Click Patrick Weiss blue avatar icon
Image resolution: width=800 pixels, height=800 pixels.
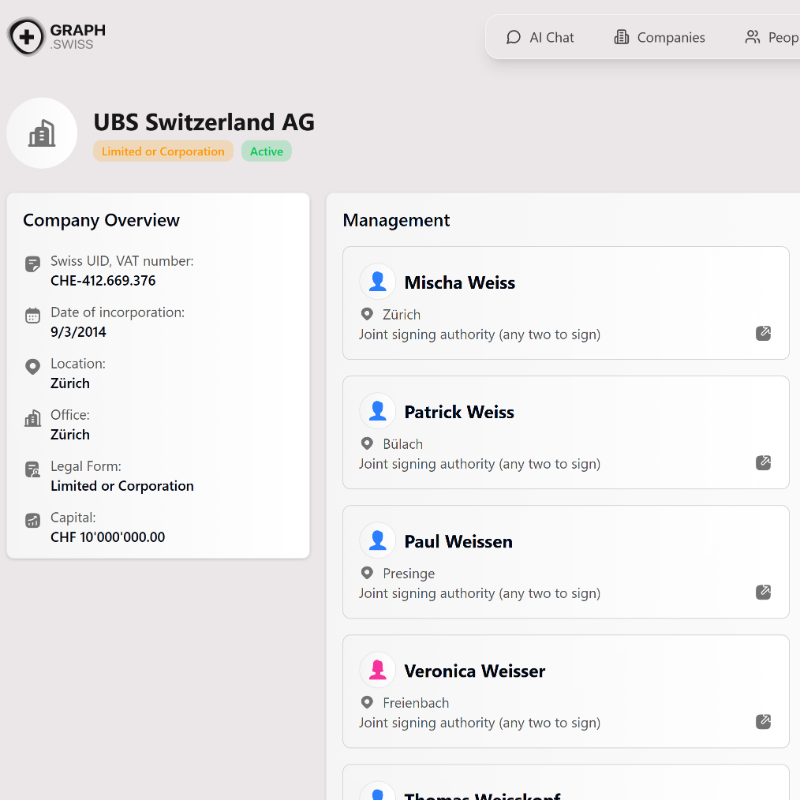point(378,411)
